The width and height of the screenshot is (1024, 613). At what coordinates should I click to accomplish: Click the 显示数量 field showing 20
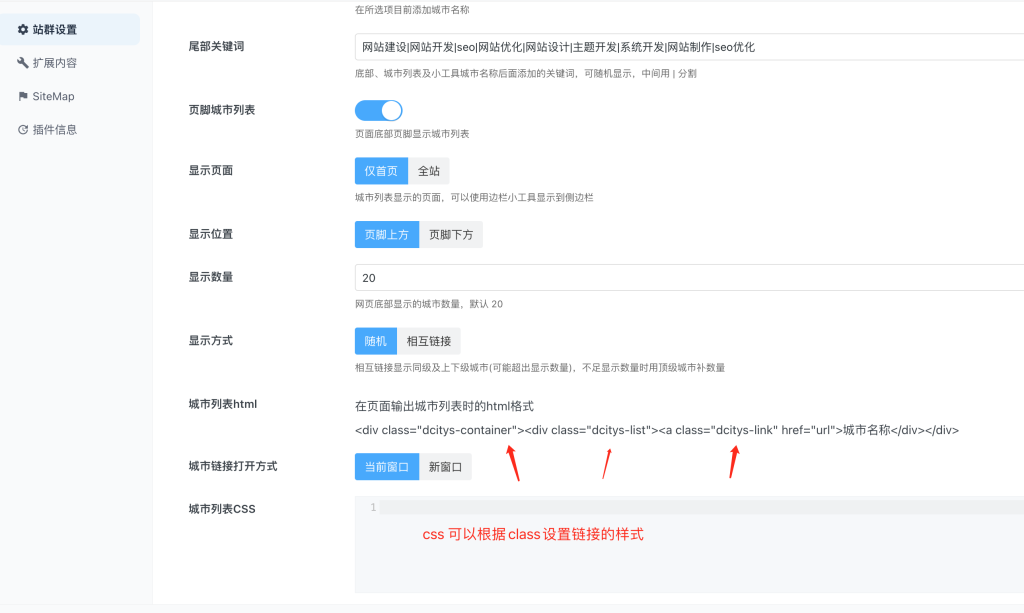pyautogui.click(x=688, y=278)
